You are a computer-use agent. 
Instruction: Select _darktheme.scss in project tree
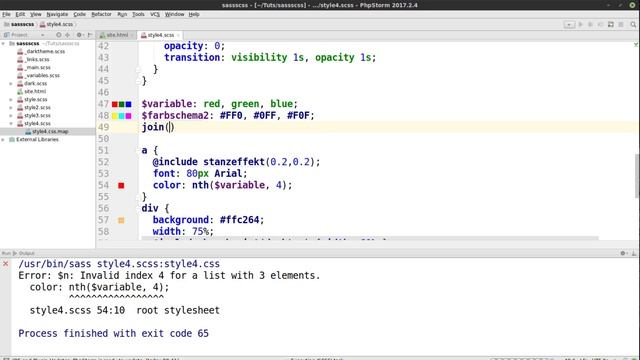click(x=44, y=51)
